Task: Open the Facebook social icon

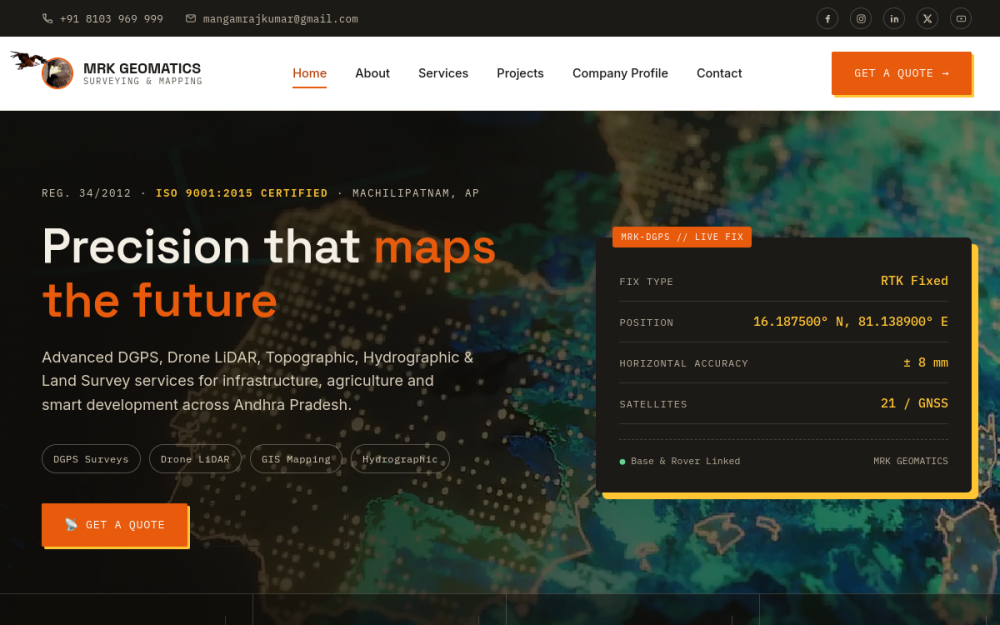Action: tap(827, 18)
